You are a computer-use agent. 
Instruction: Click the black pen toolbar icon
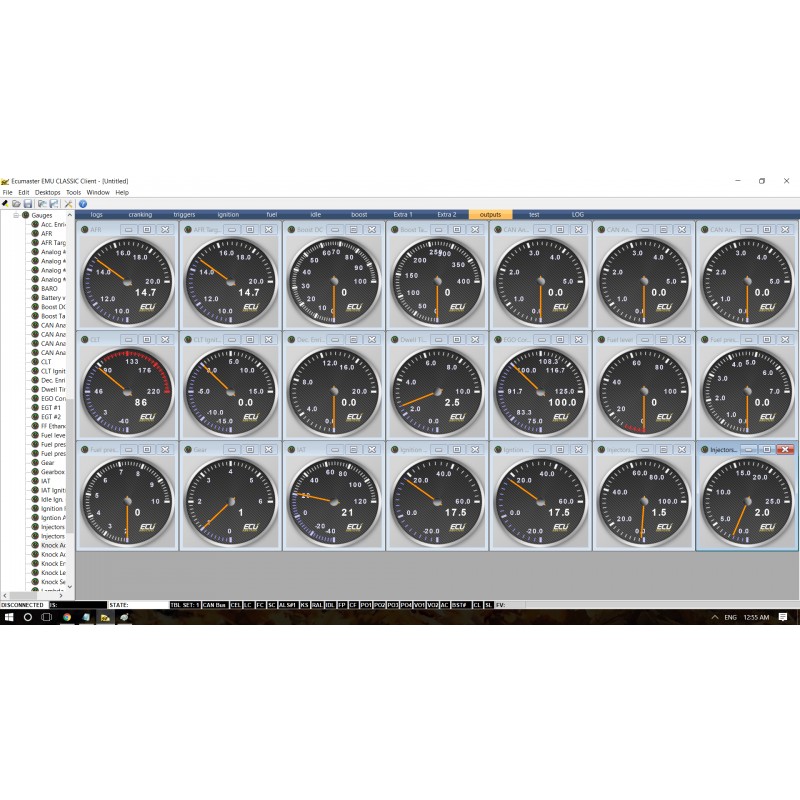pos(5,204)
